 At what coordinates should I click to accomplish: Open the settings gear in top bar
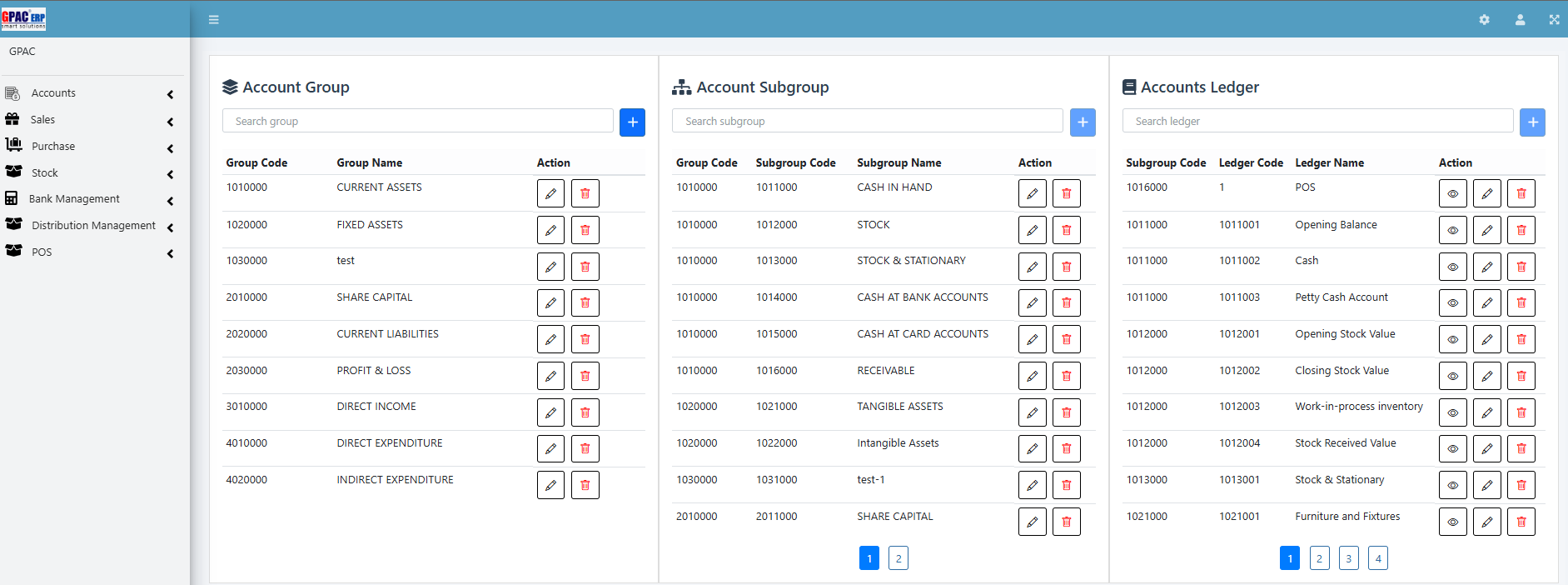1484,19
